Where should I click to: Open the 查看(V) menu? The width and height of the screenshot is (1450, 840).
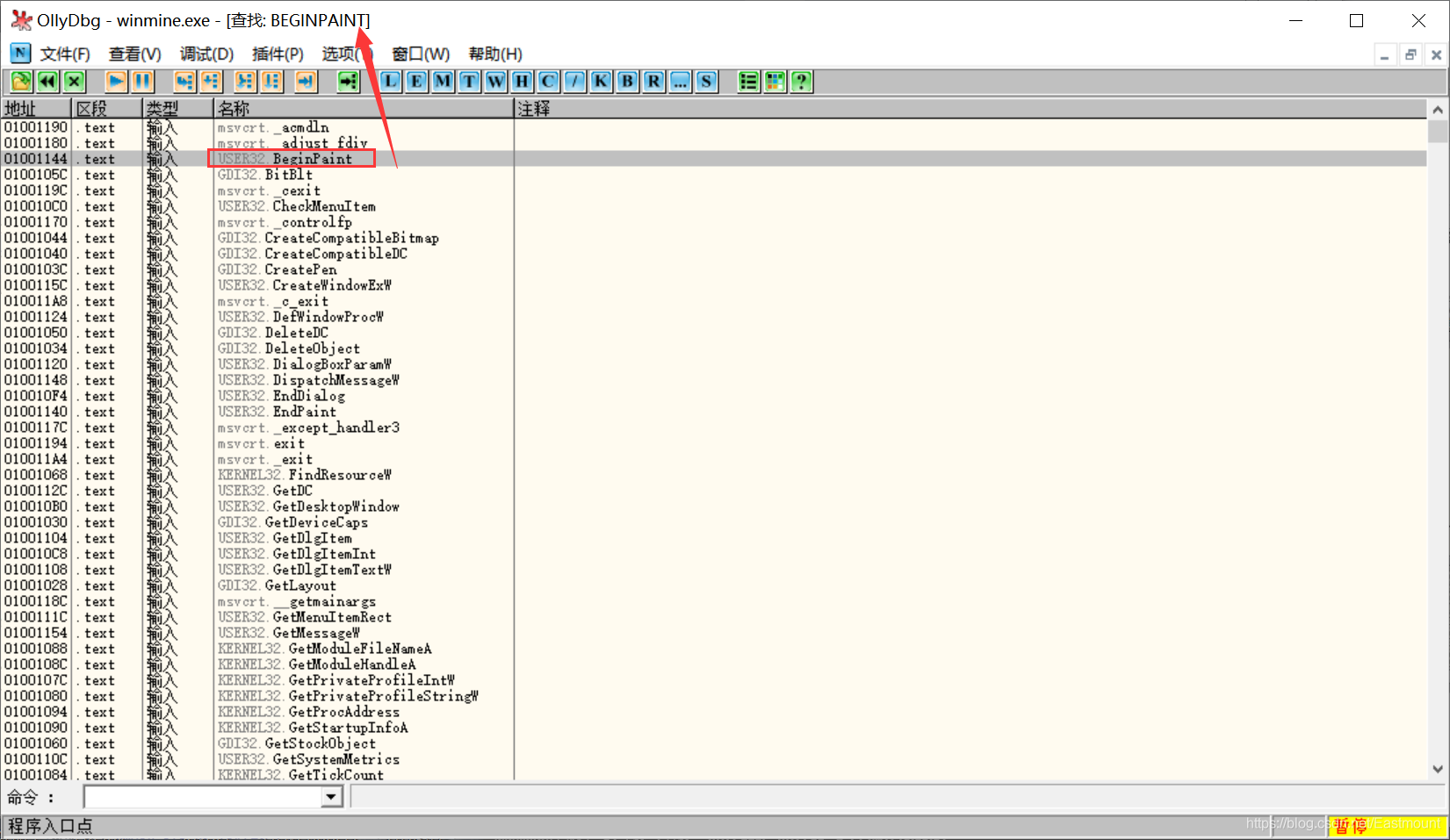pyautogui.click(x=135, y=54)
